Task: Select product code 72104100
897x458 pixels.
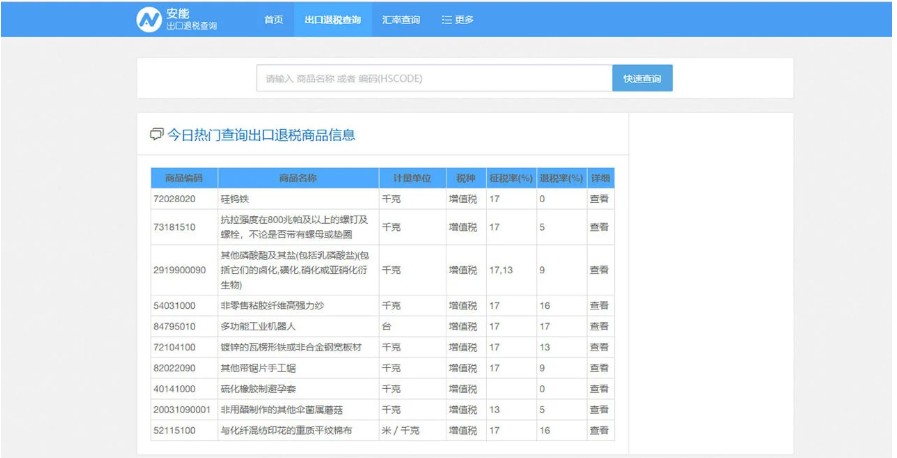Action: (174, 347)
